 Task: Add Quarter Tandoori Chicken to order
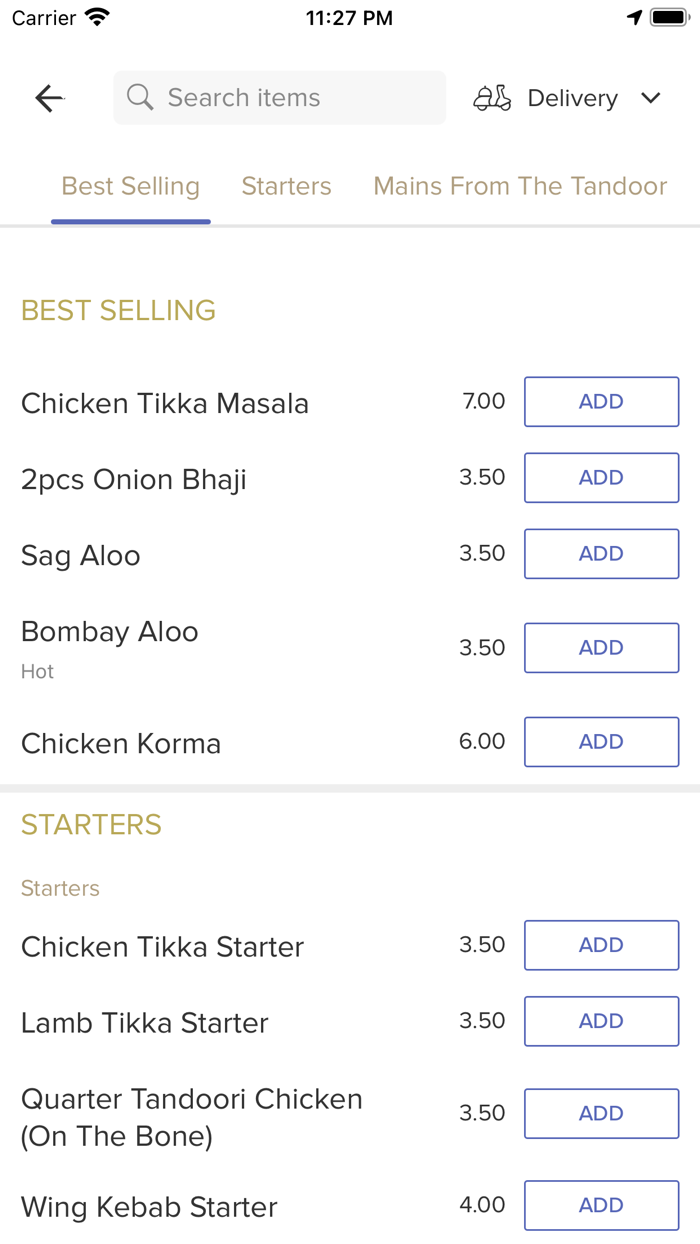pyautogui.click(x=601, y=1113)
